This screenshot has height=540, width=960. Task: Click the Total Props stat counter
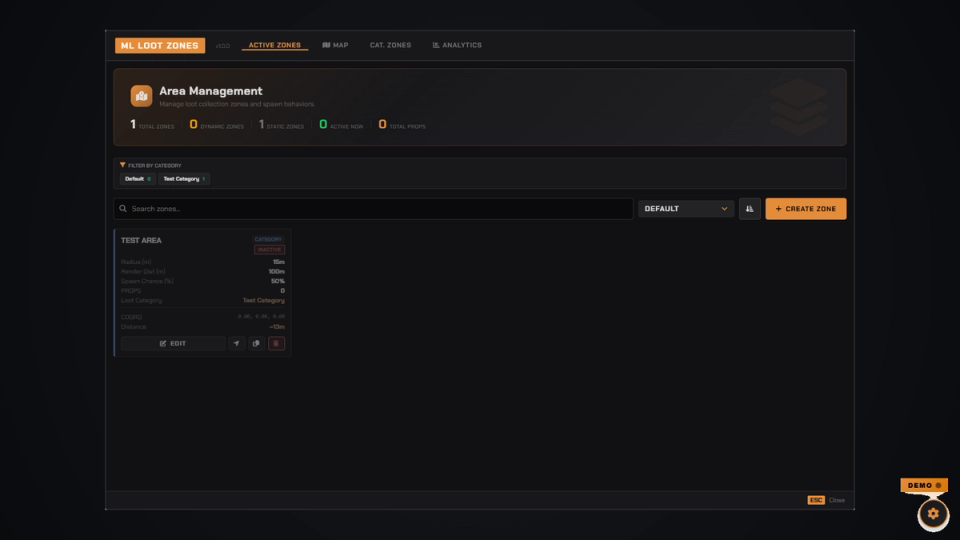402,125
